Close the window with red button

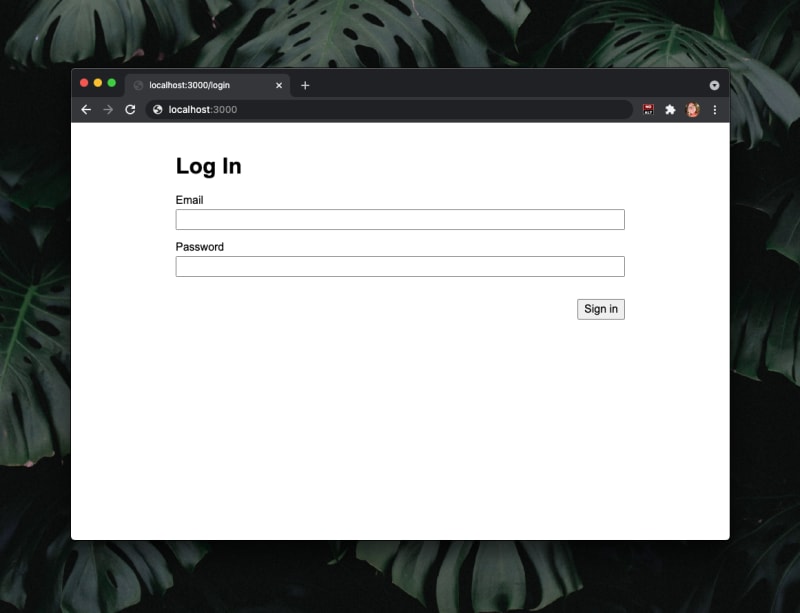pyautogui.click(x=84, y=83)
